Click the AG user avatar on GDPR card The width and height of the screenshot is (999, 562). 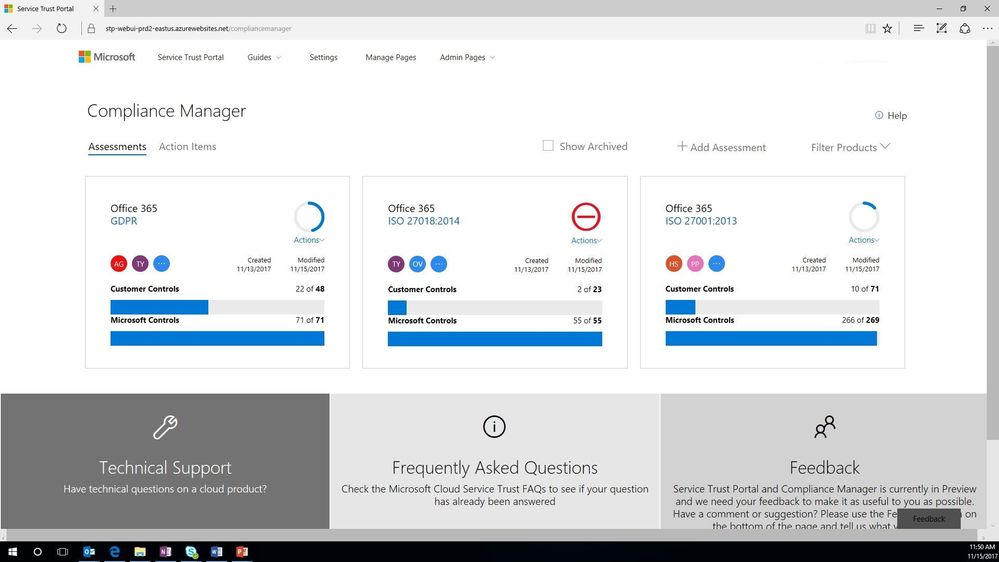coord(119,263)
